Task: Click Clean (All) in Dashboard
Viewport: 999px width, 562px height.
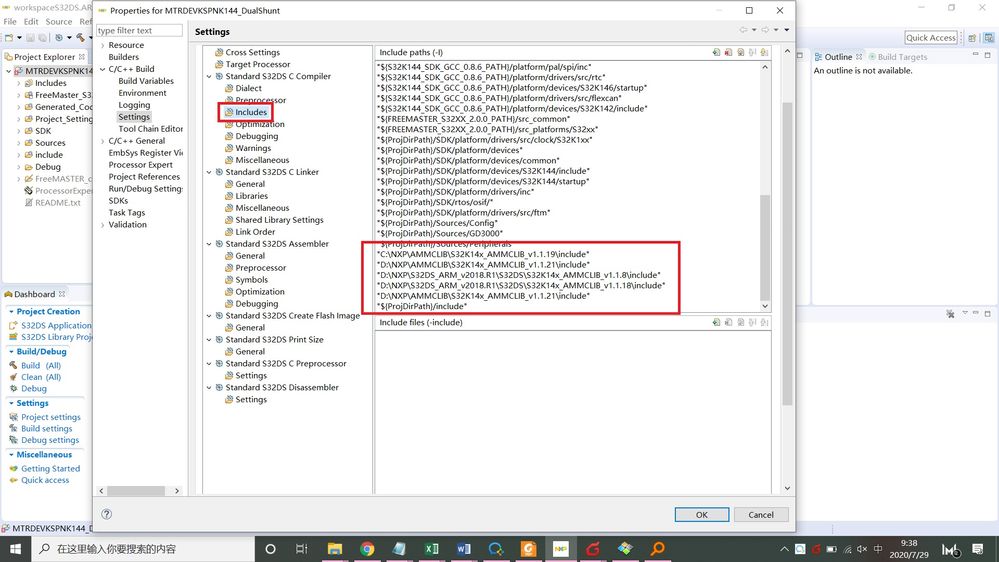Action: tap(41, 377)
